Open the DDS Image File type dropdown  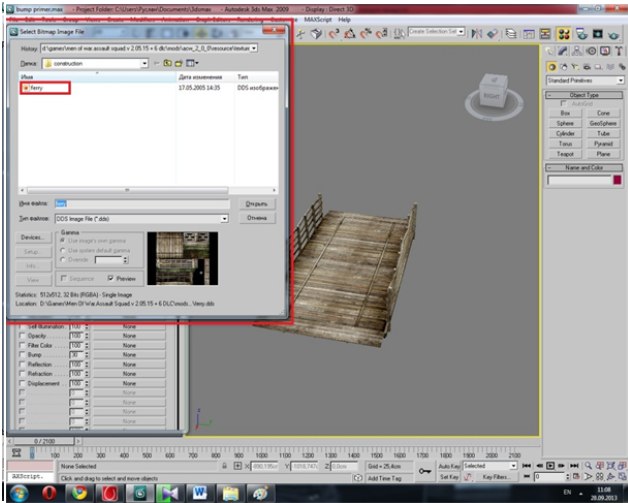pyautogui.click(x=224, y=219)
